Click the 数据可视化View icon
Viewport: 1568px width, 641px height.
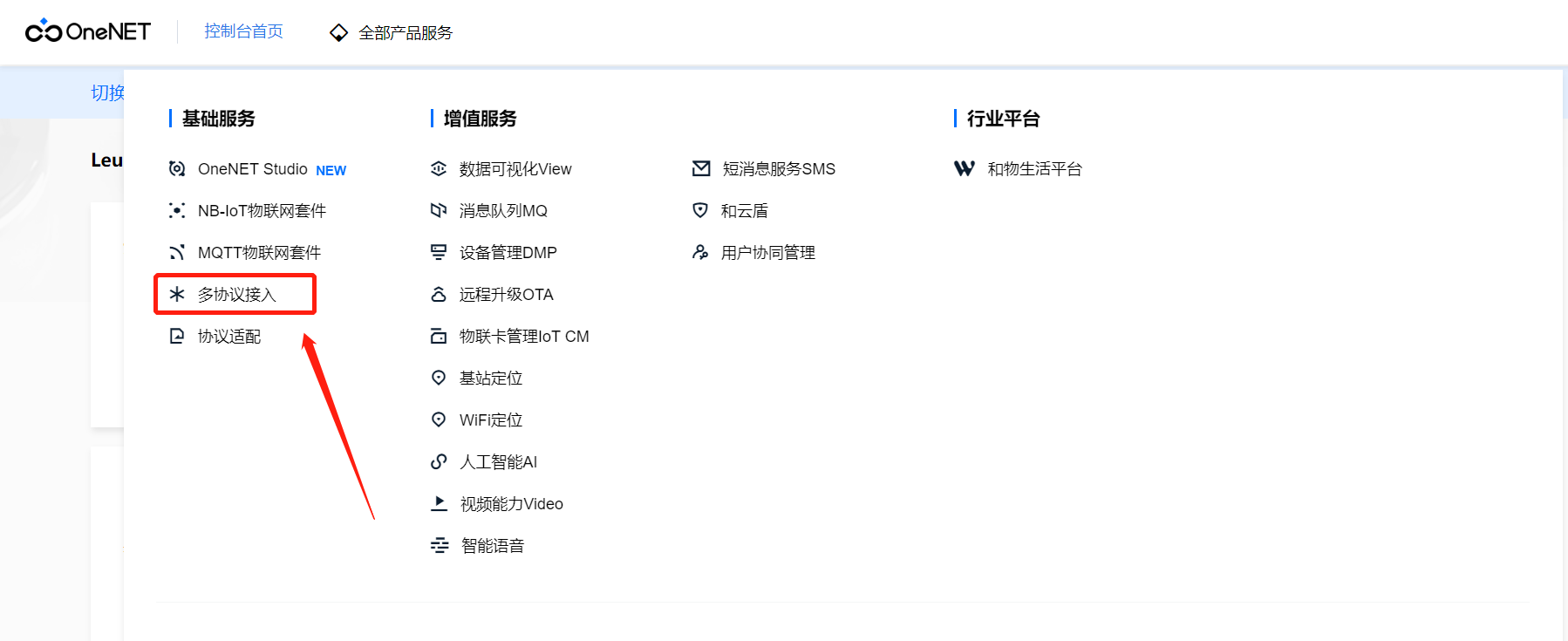[x=439, y=168]
